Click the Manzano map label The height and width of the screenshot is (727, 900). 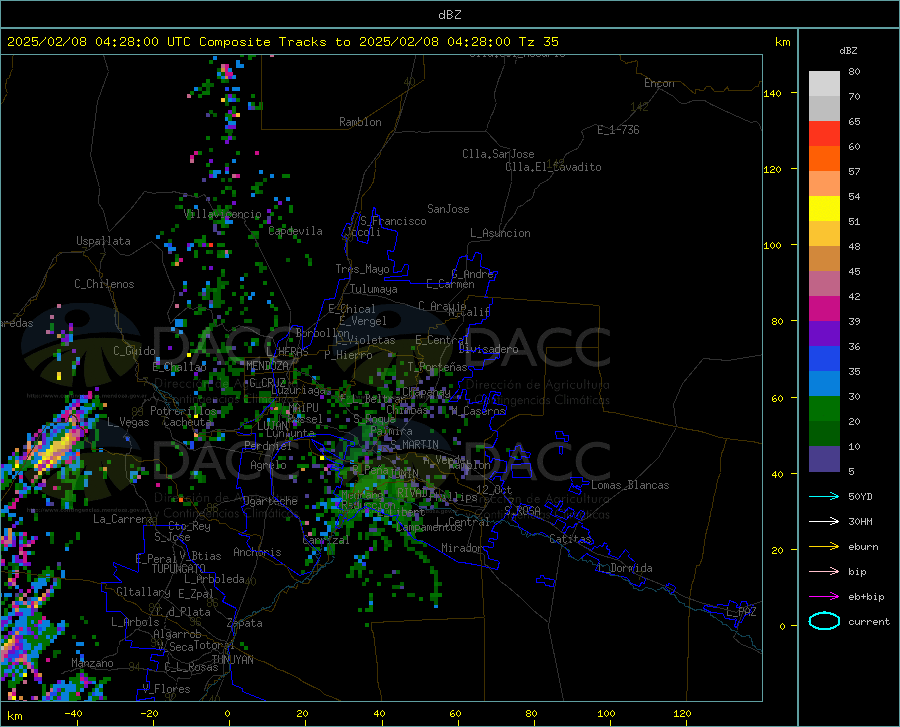coord(92,663)
